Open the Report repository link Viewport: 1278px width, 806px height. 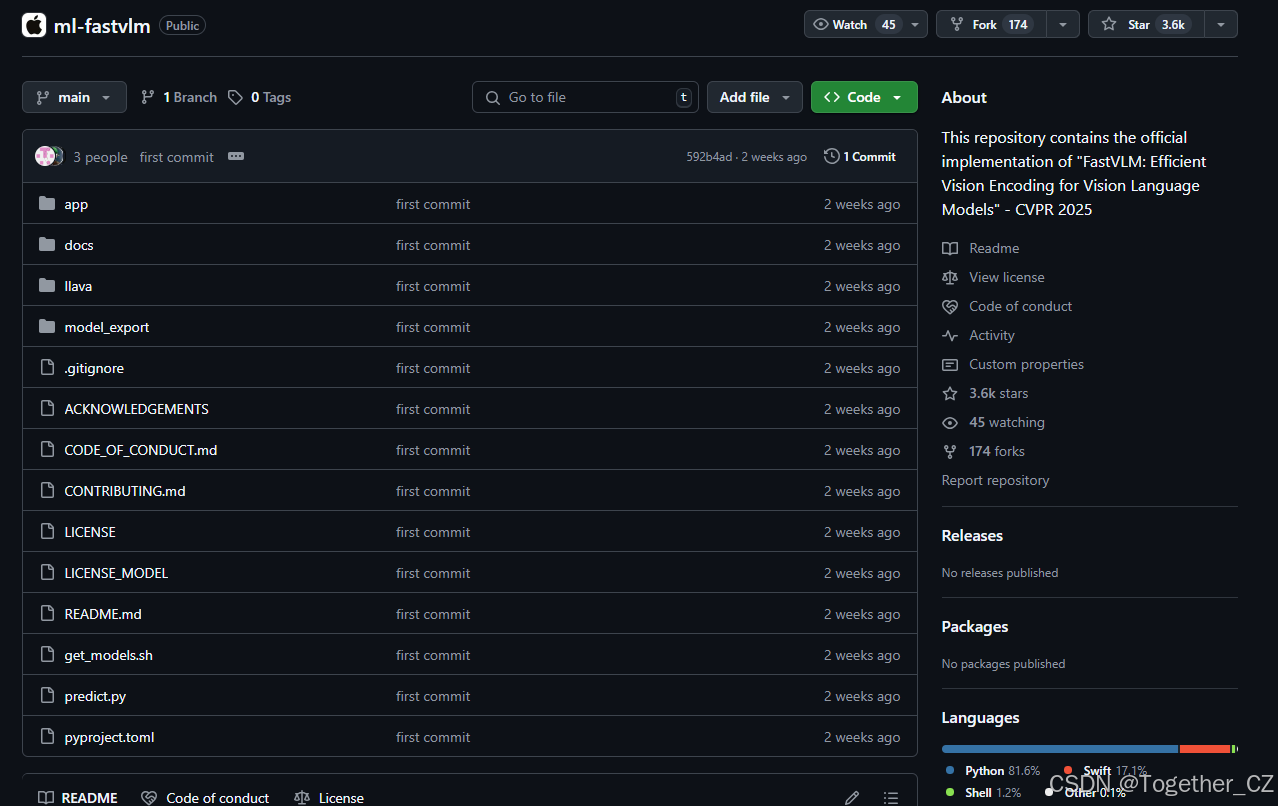click(995, 480)
